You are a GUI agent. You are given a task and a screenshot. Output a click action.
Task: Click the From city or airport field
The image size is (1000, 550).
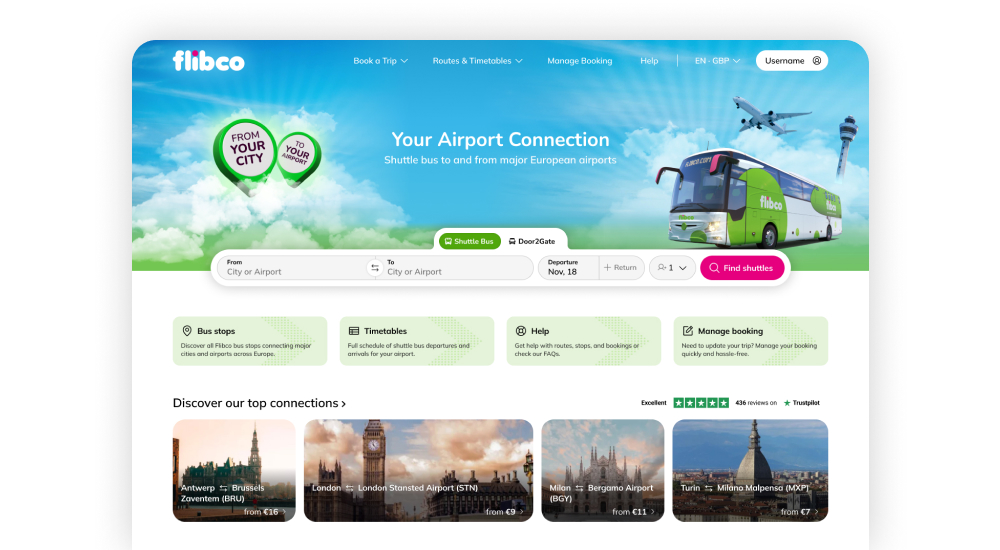[x=293, y=268]
